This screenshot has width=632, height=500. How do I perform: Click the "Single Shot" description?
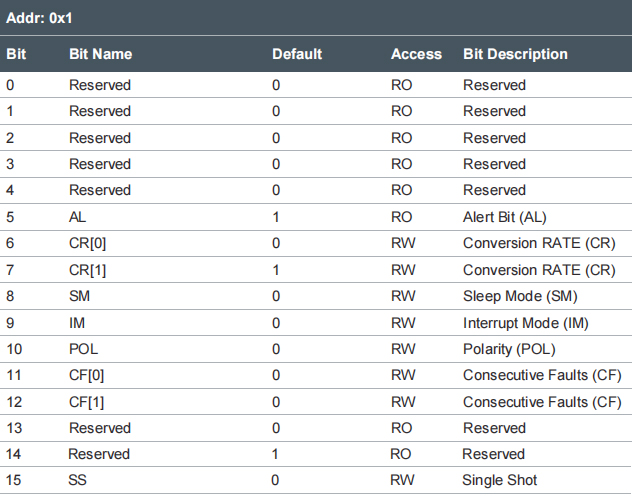point(497,481)
